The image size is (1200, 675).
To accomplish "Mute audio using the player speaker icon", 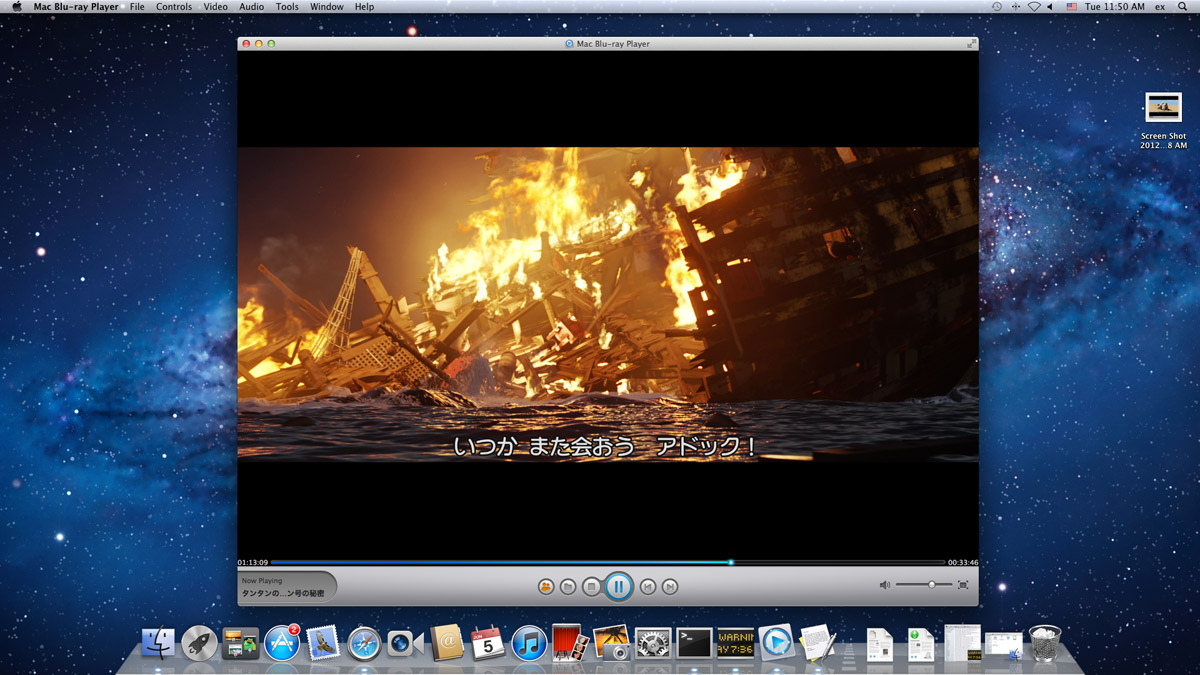I will tap(884, 585).
